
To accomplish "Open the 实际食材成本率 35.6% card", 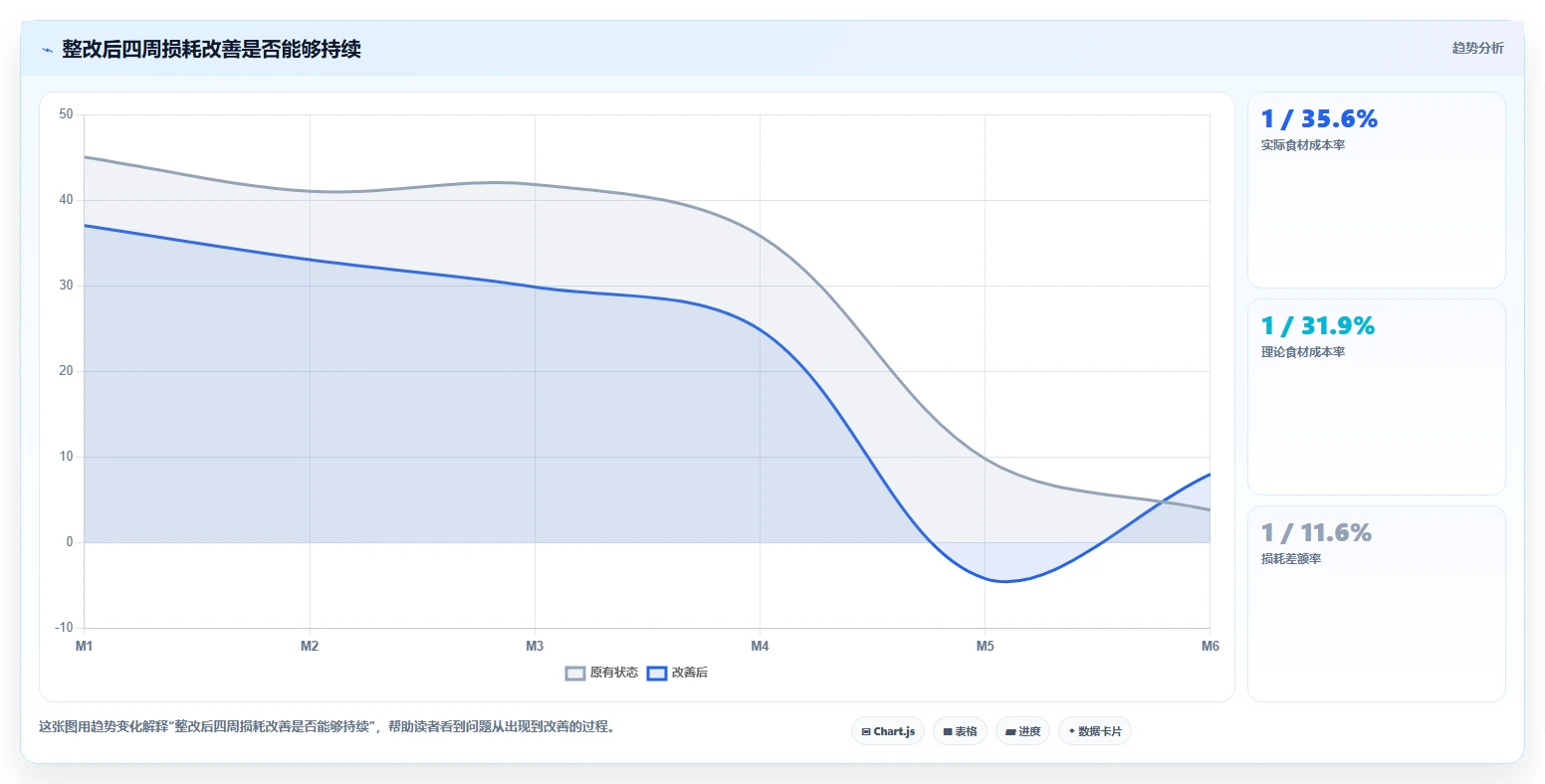I will pyautogui.click(x=1377, y=190).
